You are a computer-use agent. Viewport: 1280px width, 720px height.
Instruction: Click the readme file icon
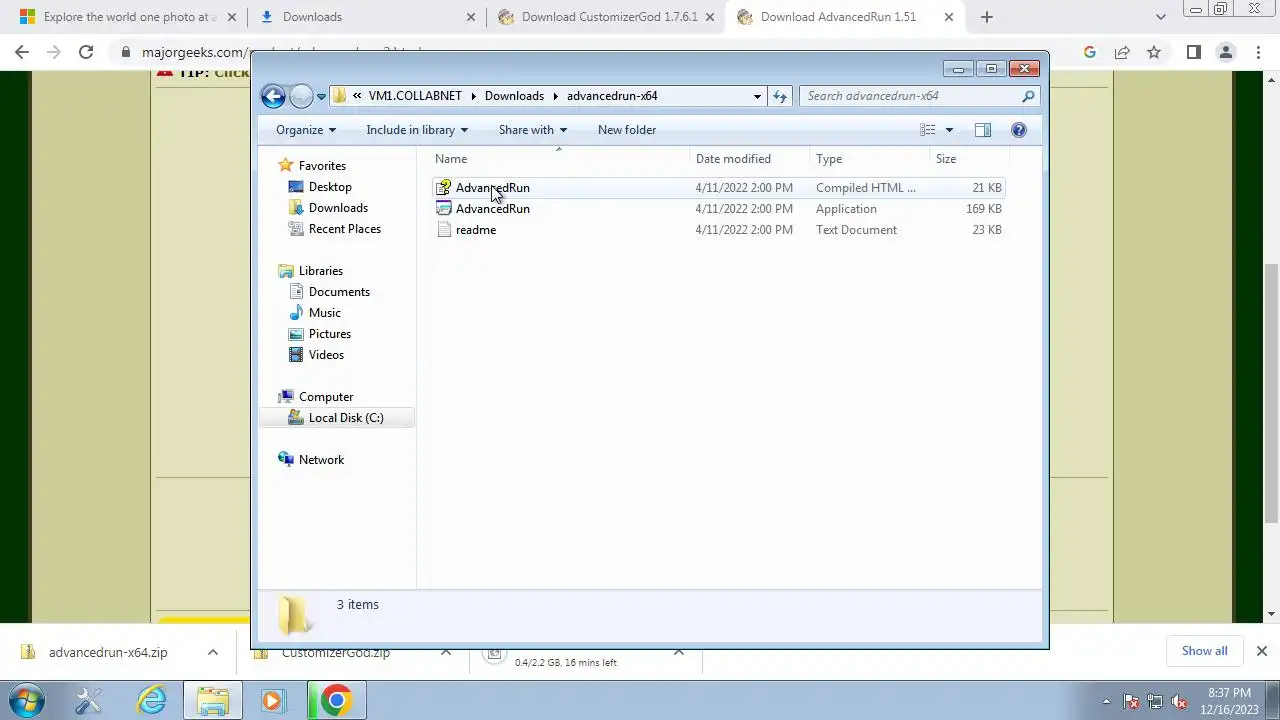coord(444,230)
